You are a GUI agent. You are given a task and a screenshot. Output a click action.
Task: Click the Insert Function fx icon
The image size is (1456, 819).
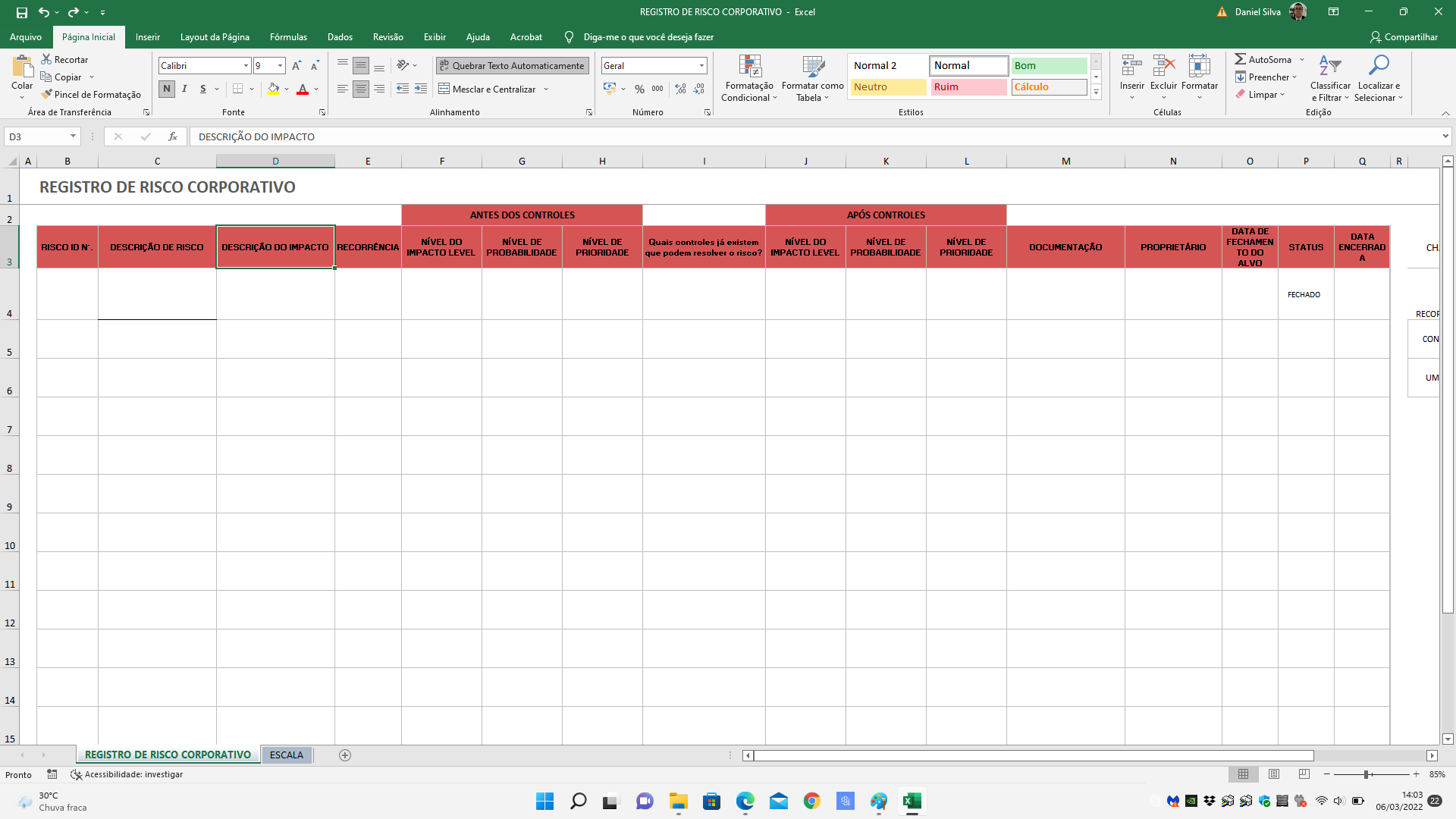coord(173,136)
